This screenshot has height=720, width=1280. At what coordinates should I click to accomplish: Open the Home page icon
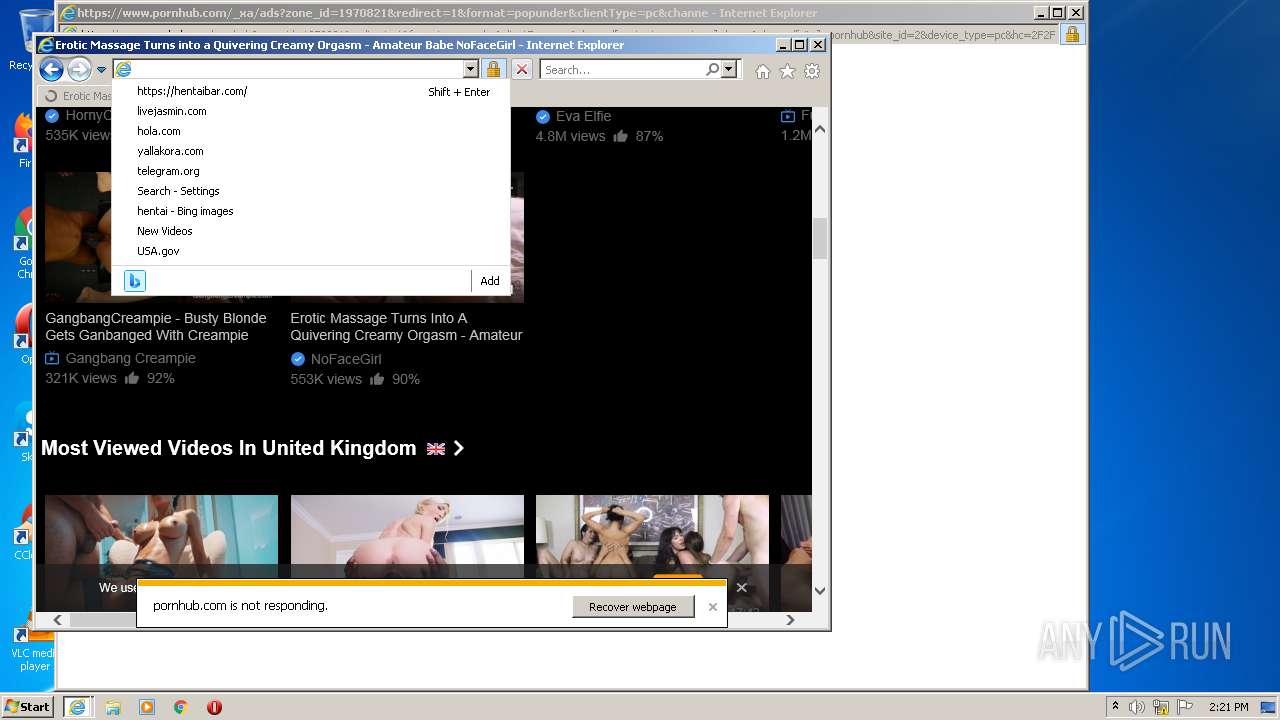coord(763,71)
